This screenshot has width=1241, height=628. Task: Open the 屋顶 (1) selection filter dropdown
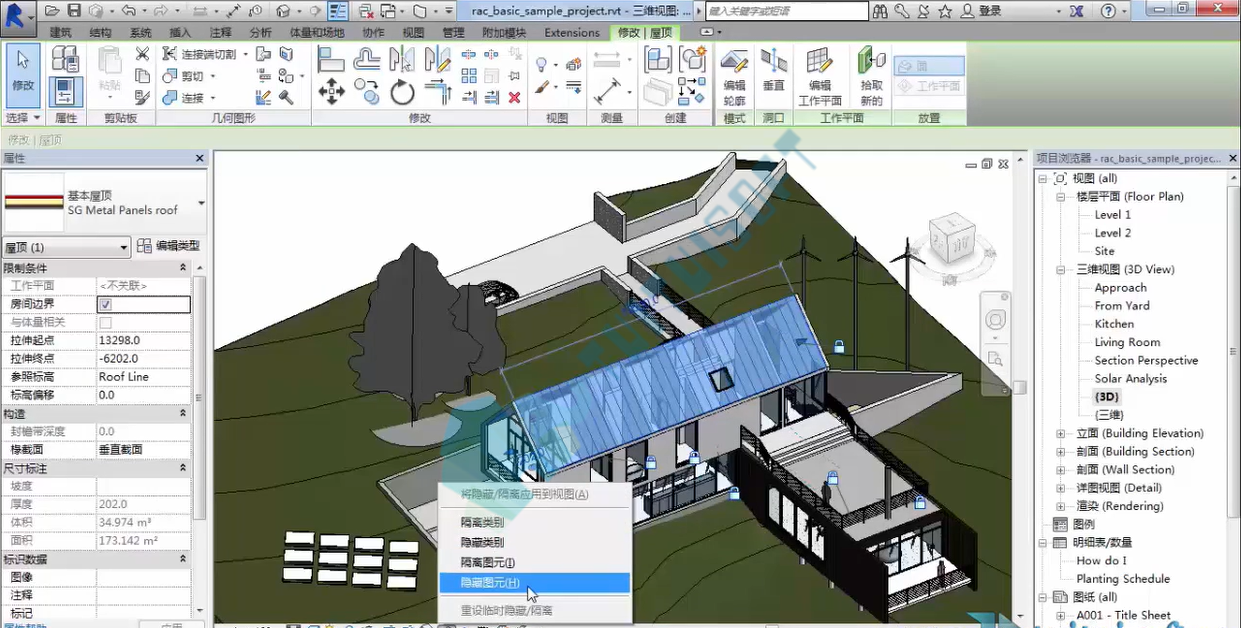(66, 247)
